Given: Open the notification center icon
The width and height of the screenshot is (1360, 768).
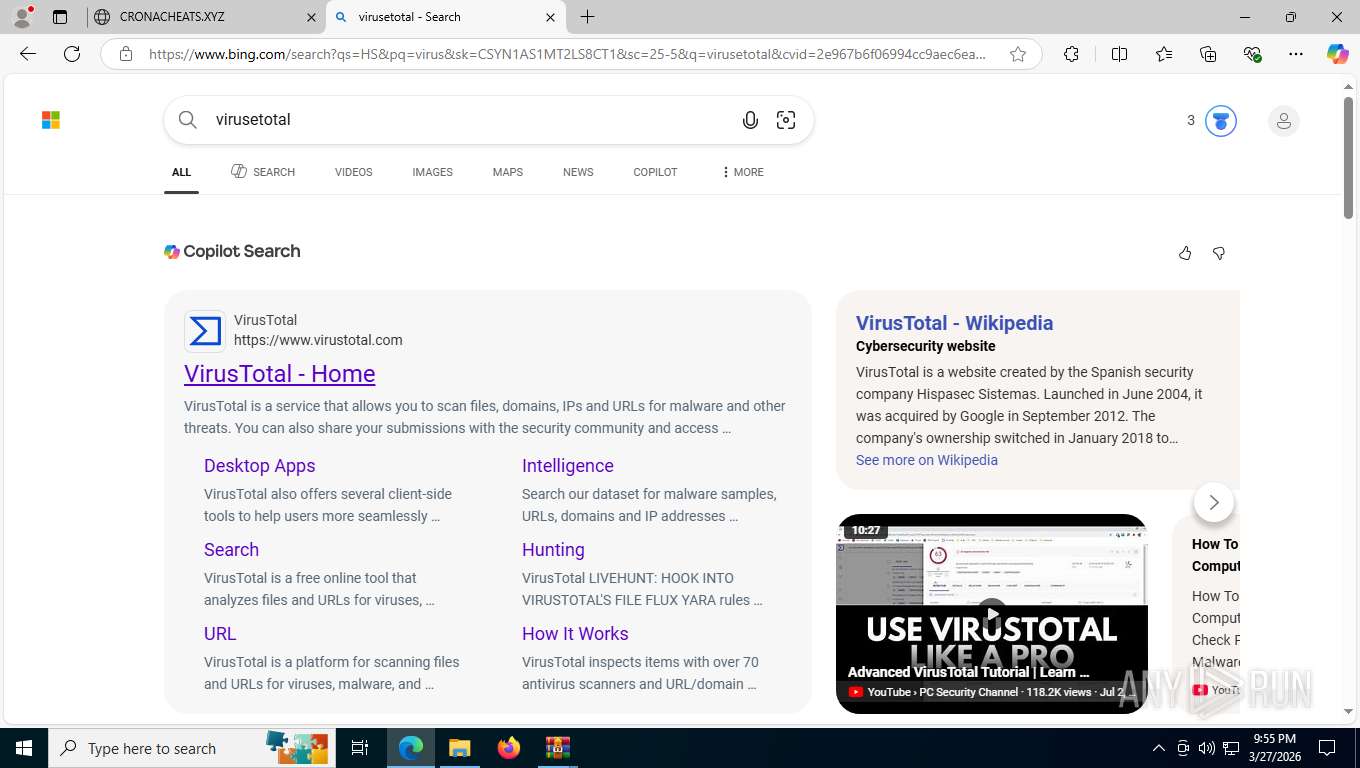Looking at the screenshot, I should tap(1327, 748).
